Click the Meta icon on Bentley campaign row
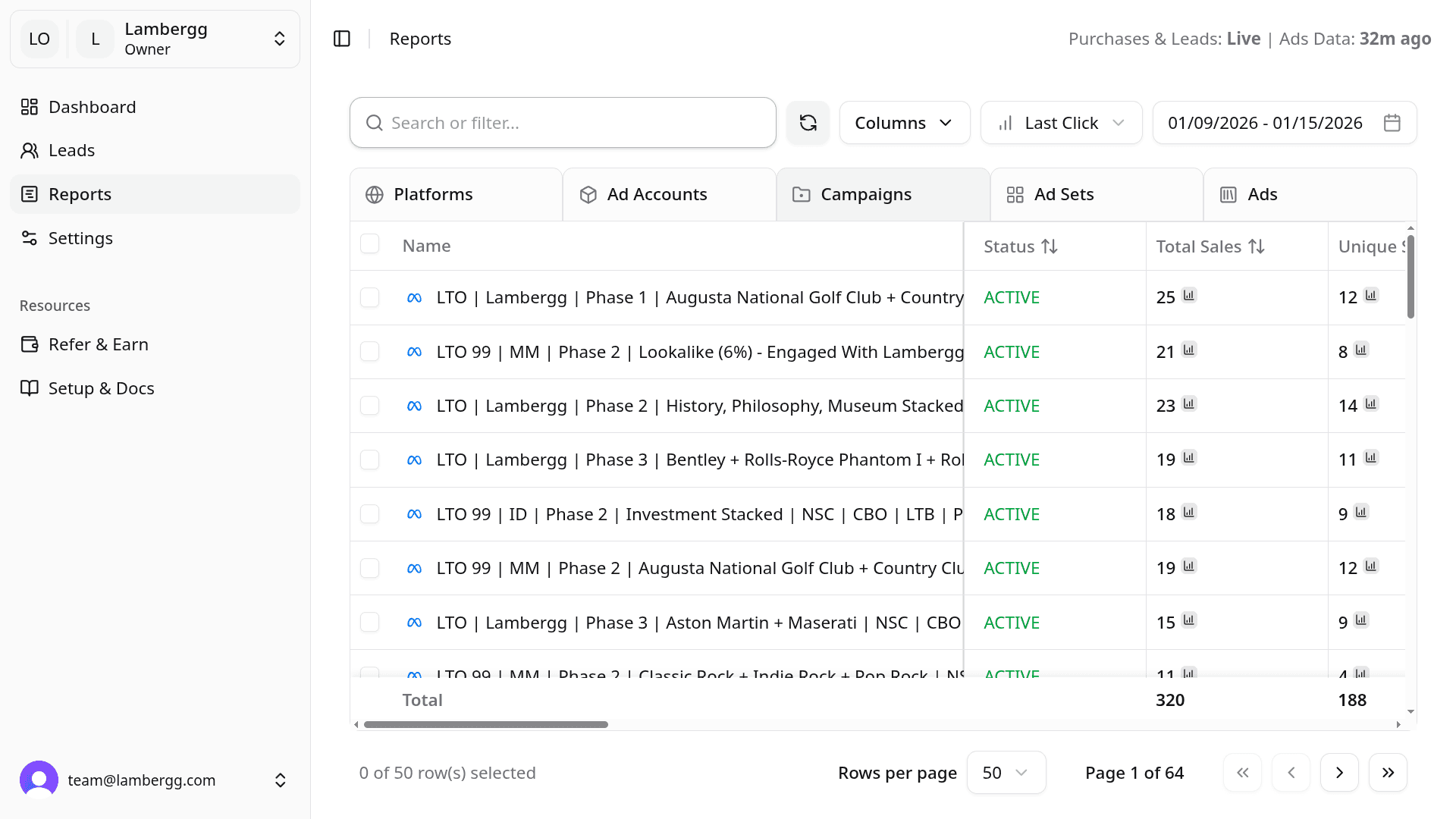The image size is (1456, 819). click(x=414, y=460)
